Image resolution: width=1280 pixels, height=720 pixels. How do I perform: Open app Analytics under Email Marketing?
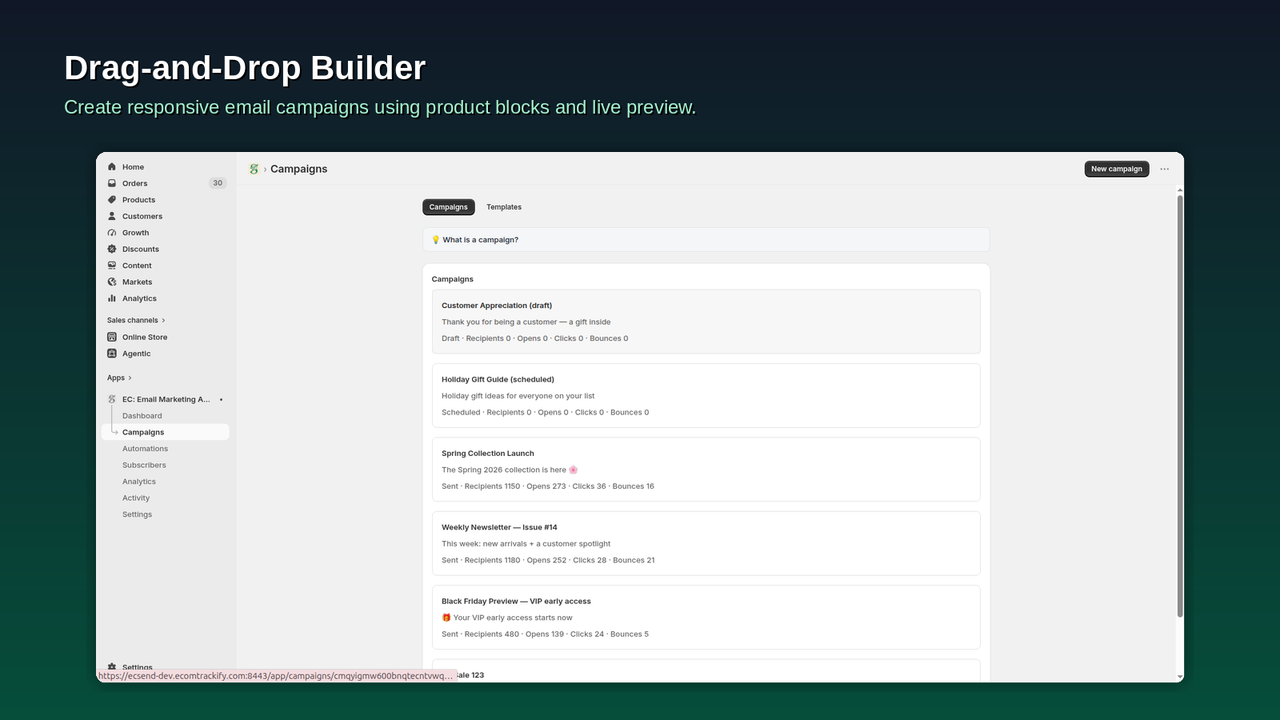click(x=139, y=482)
